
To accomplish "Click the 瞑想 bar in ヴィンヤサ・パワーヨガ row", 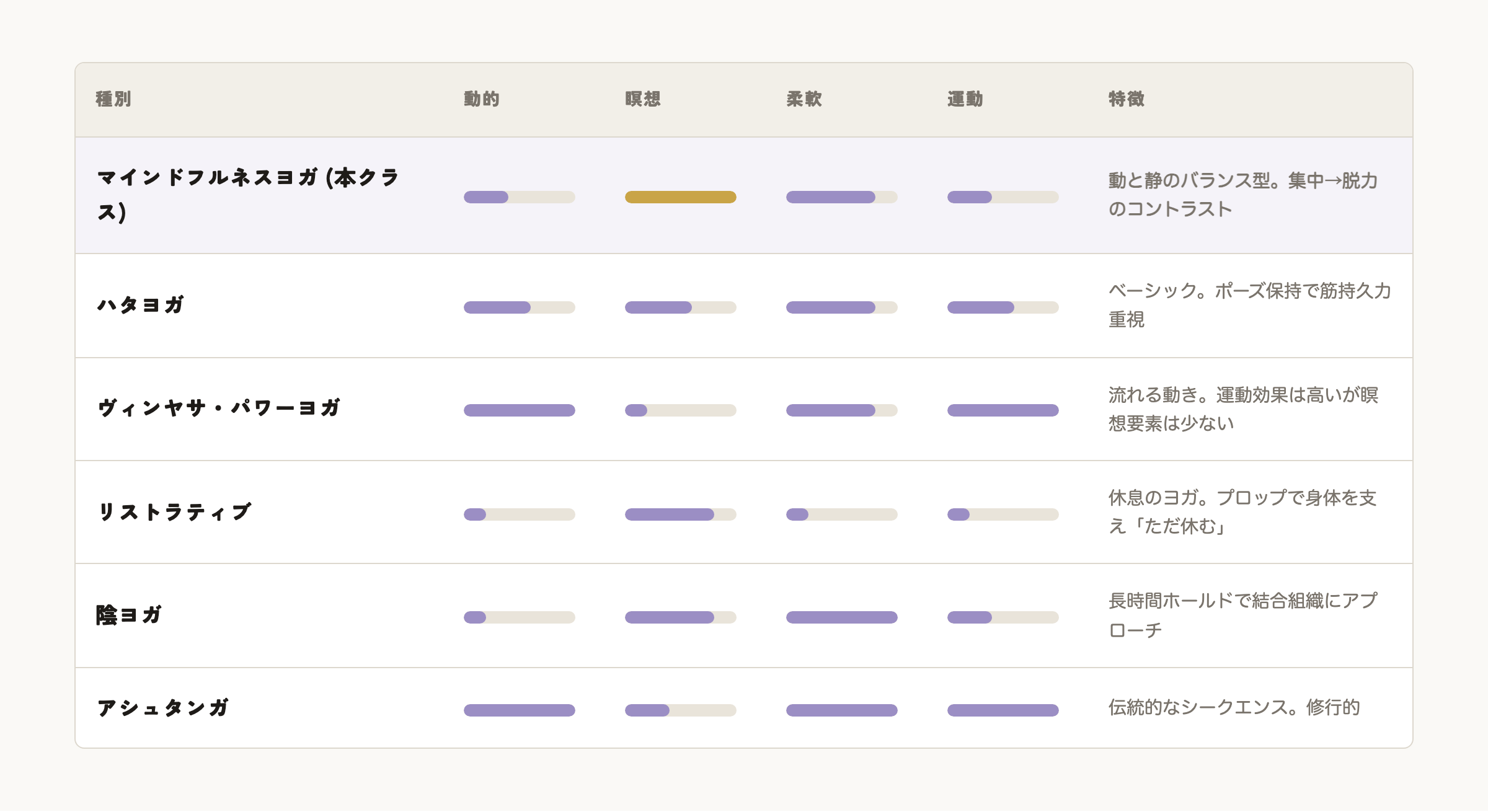I will (681, 410).
